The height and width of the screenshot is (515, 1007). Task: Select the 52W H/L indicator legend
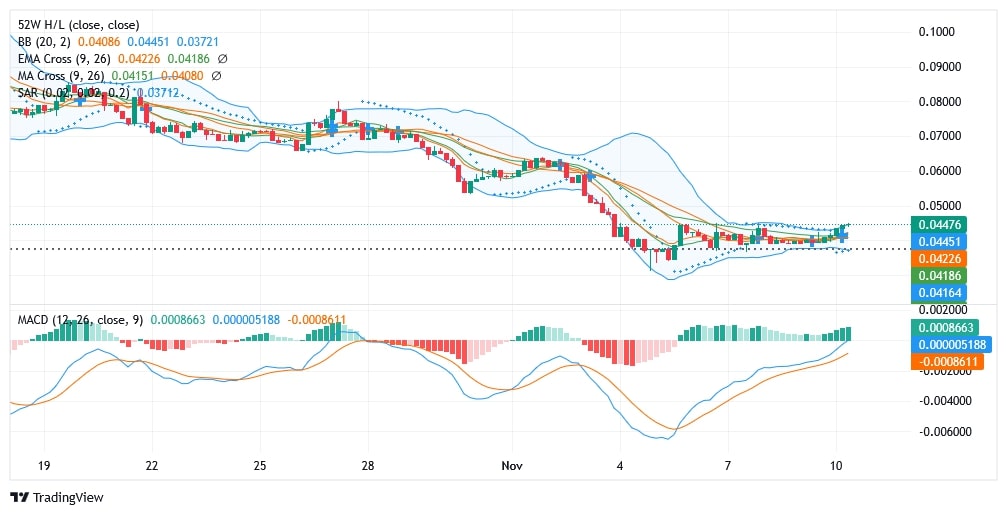[50, 24]
